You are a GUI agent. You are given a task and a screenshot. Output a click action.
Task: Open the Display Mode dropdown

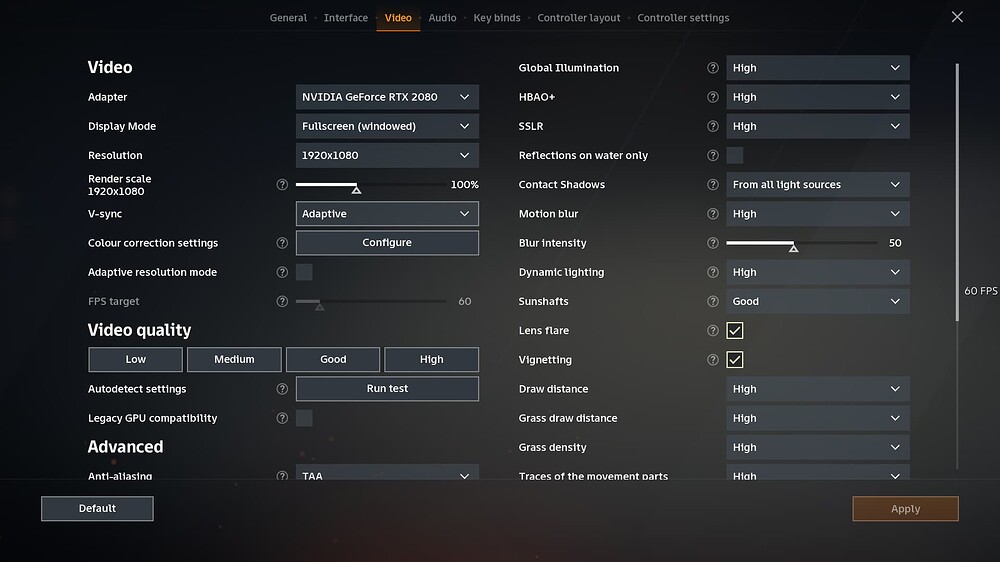coord(387,126)
